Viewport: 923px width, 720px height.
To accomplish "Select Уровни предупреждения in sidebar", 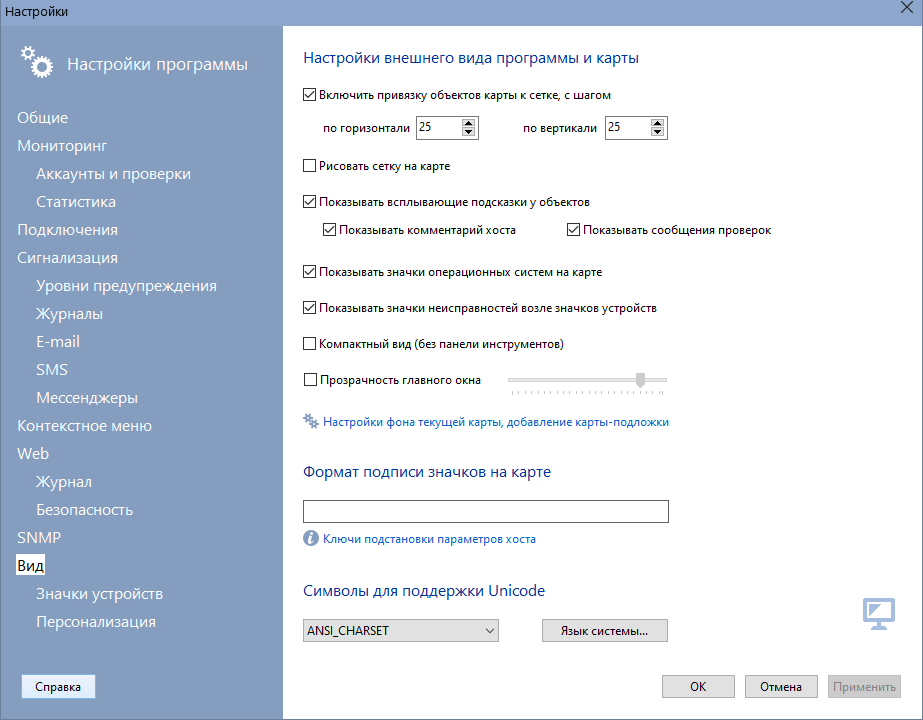I will pos(127,286).
